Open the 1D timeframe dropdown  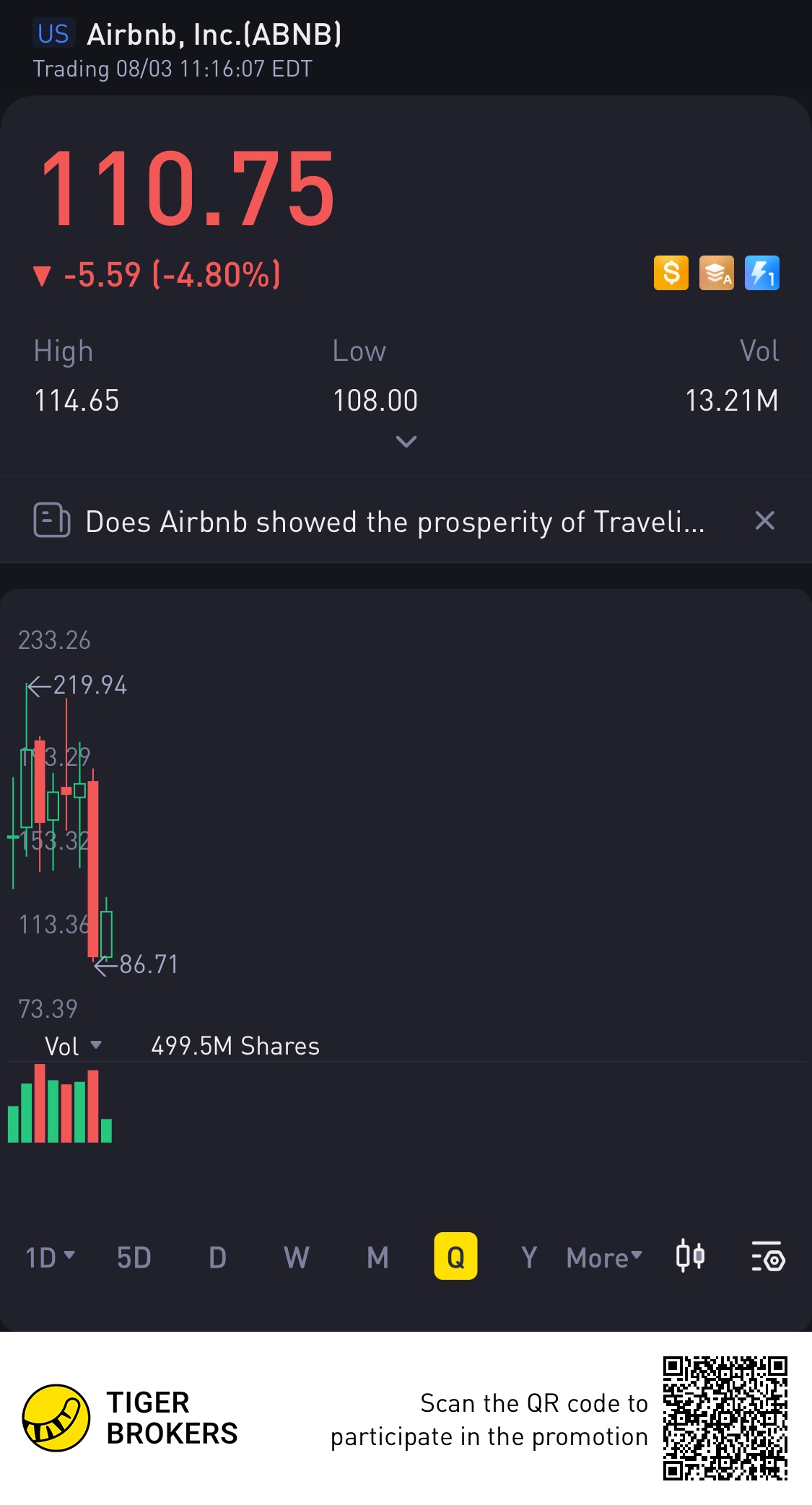[50, 1257]
